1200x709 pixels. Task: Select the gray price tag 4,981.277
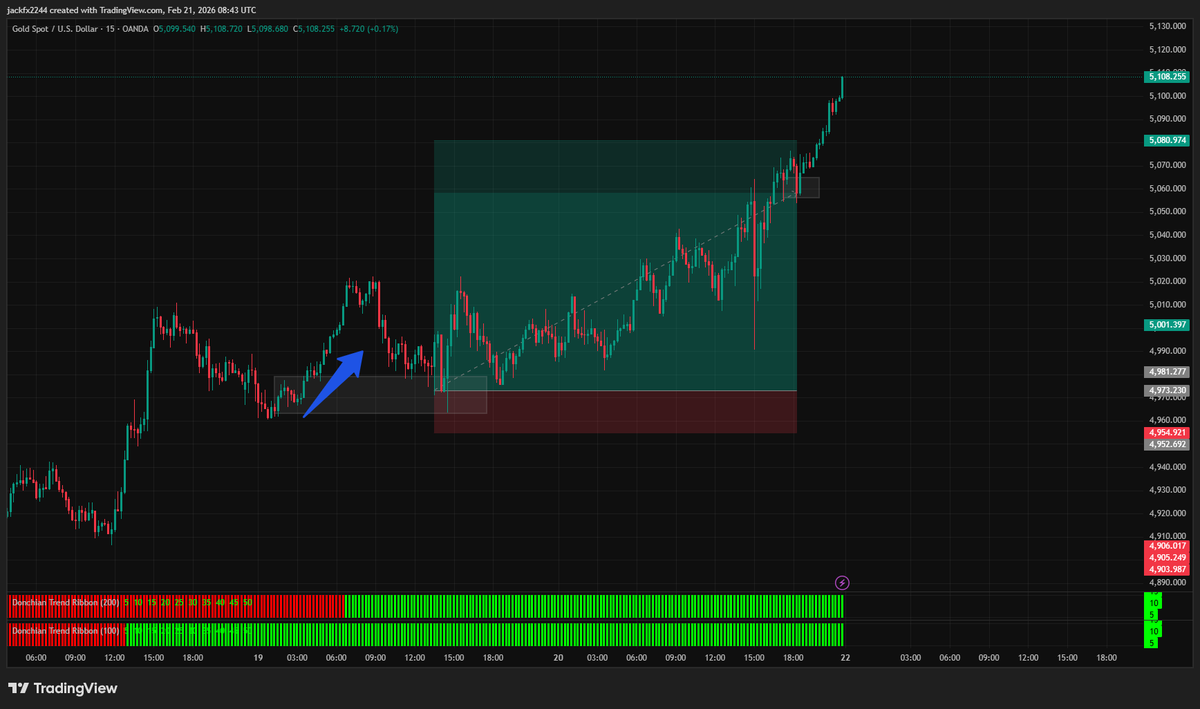1167,372
